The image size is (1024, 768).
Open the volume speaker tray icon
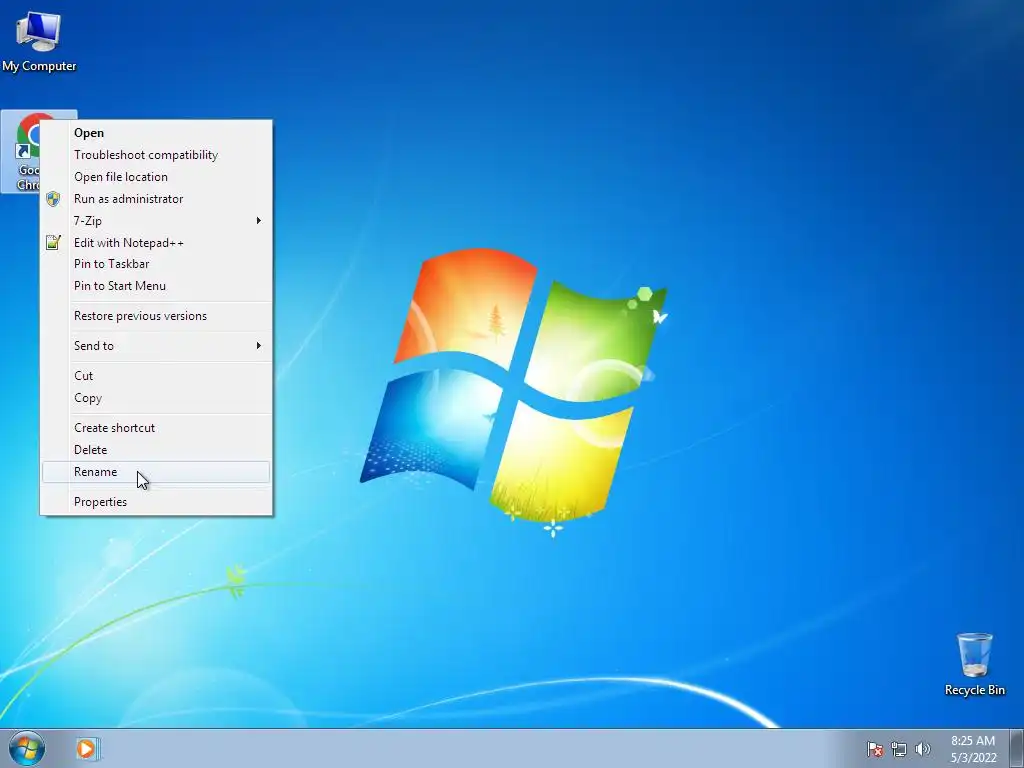click(922, 749)
